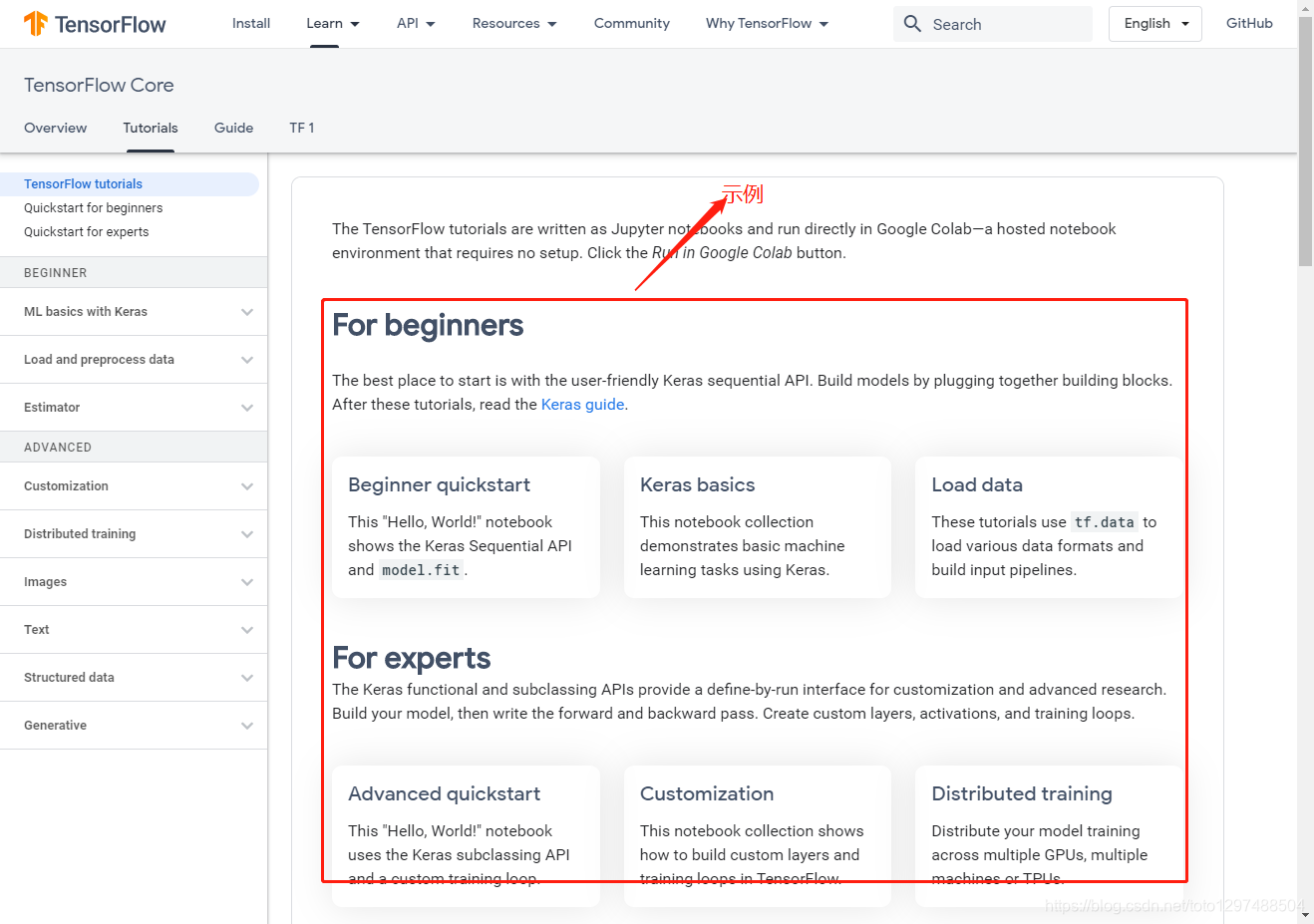
Task: Open the Advanced quickstart card
Action: coord(466,836)
